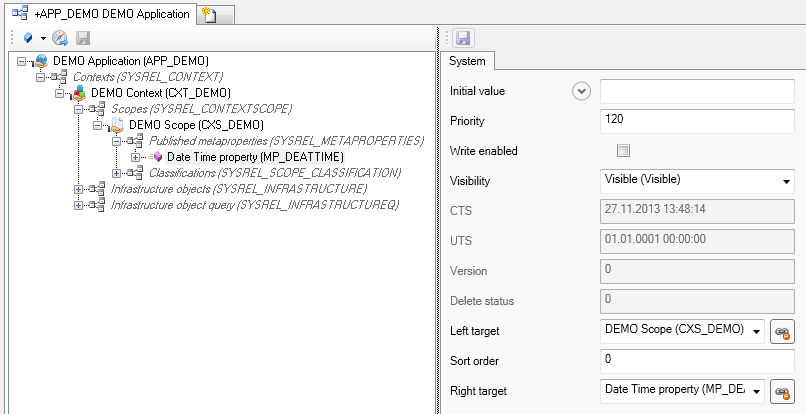Toggle the Write enabled checkbox

pos(623,151)
